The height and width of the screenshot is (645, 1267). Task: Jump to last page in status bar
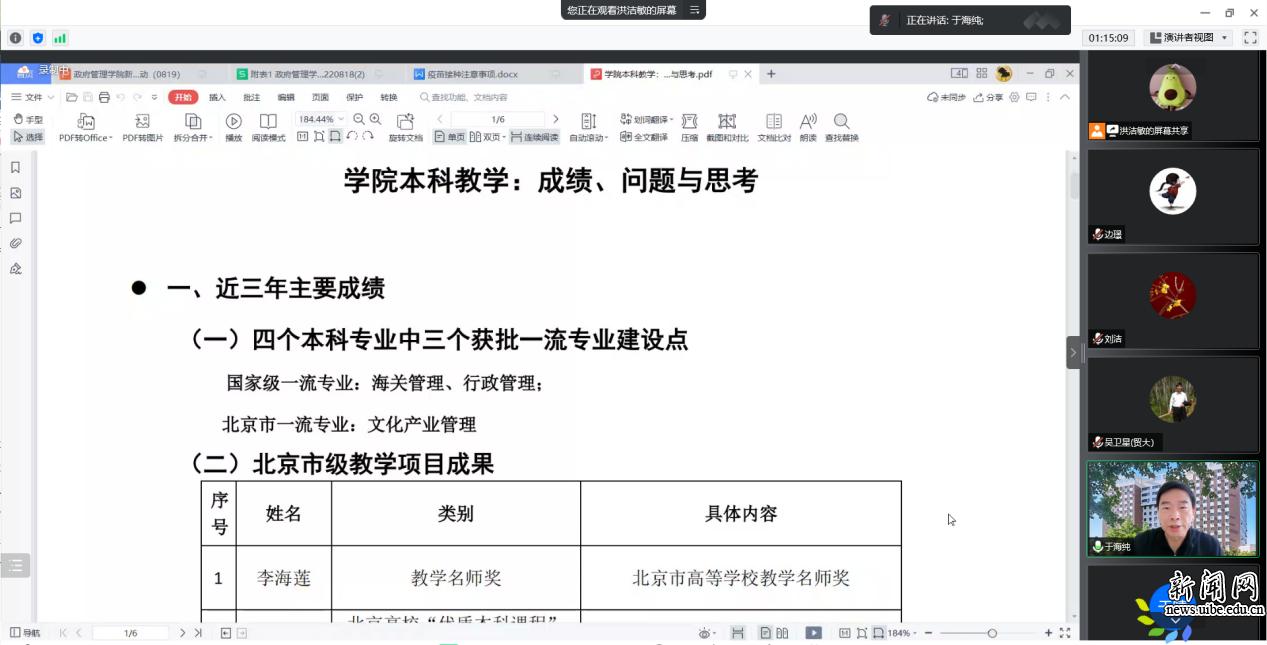[198, 633]
